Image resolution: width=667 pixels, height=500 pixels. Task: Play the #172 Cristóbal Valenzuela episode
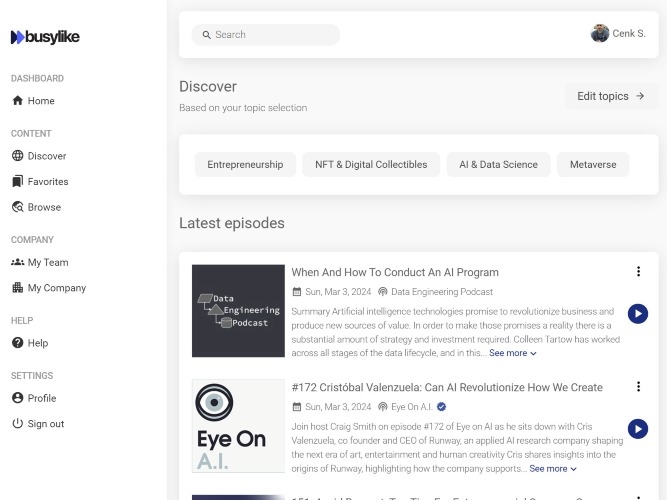[x=638, y=429]
